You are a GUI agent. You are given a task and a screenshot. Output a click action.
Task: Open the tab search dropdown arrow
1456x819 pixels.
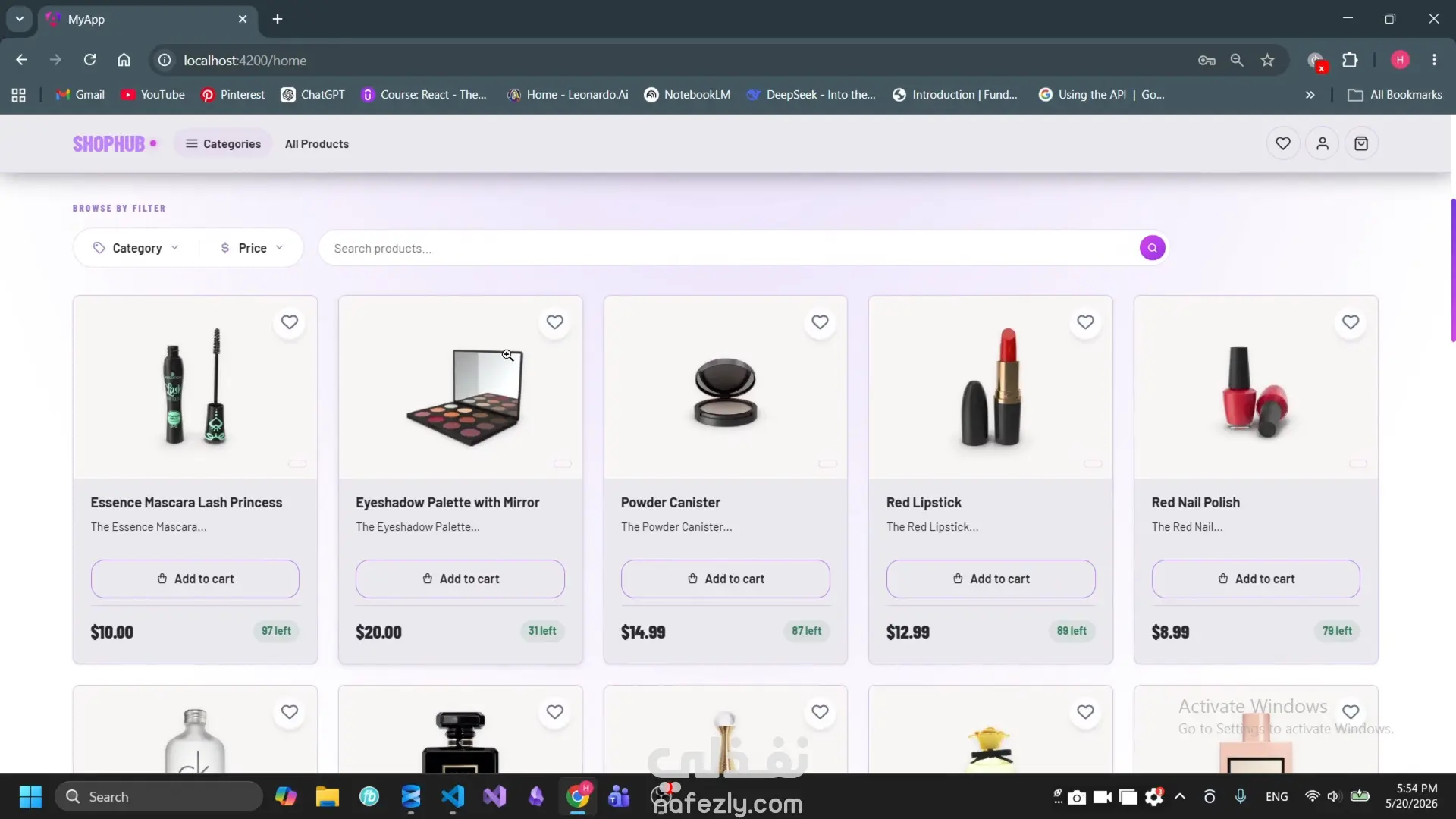(x=20, y=19)
